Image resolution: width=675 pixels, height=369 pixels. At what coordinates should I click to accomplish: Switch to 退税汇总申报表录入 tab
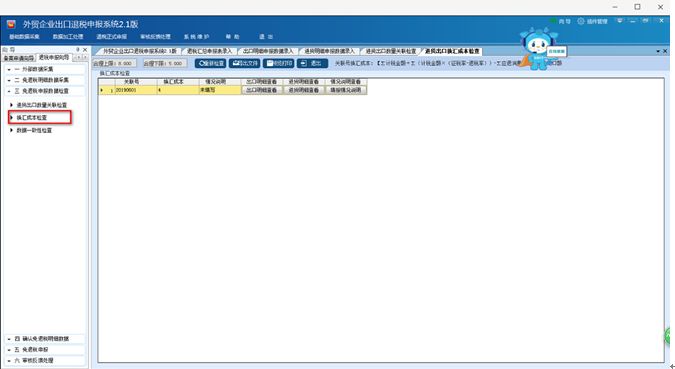209,51
